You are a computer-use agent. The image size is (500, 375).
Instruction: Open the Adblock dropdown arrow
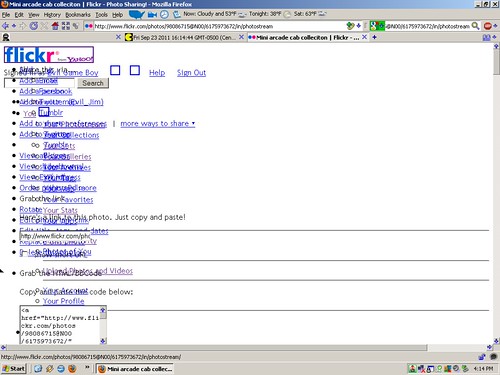(495, 26)
